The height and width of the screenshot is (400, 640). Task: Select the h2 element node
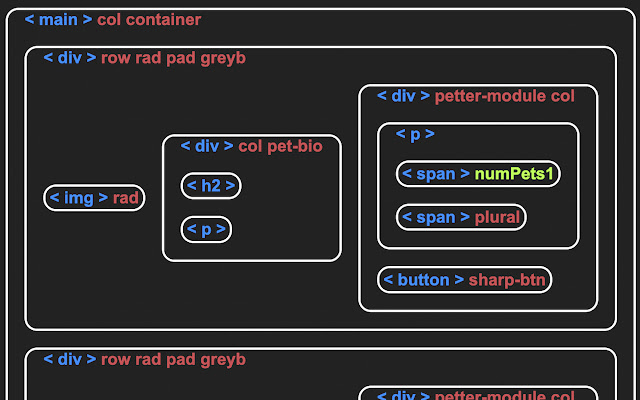211,185
